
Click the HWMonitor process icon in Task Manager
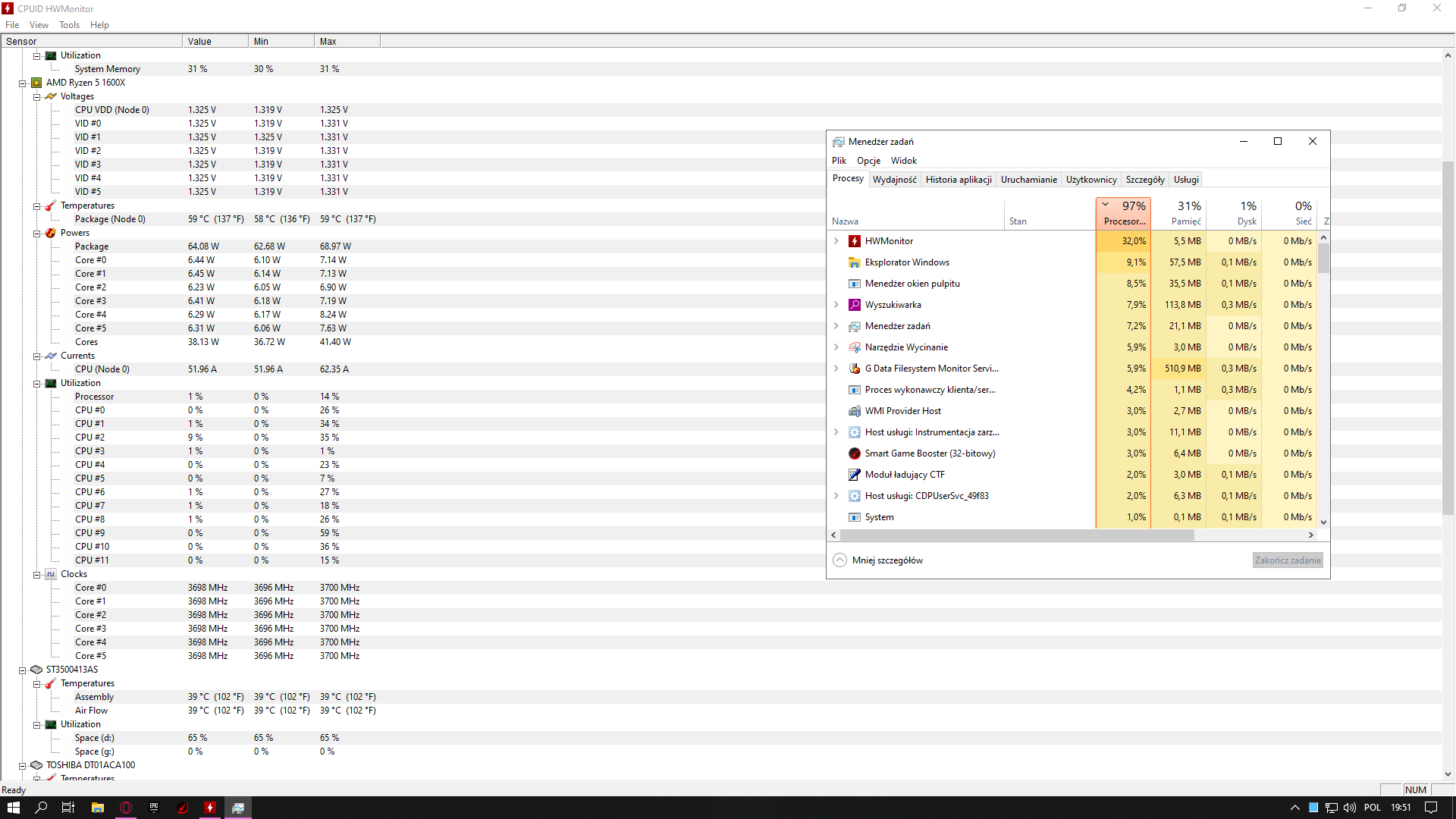coord(855,241)
